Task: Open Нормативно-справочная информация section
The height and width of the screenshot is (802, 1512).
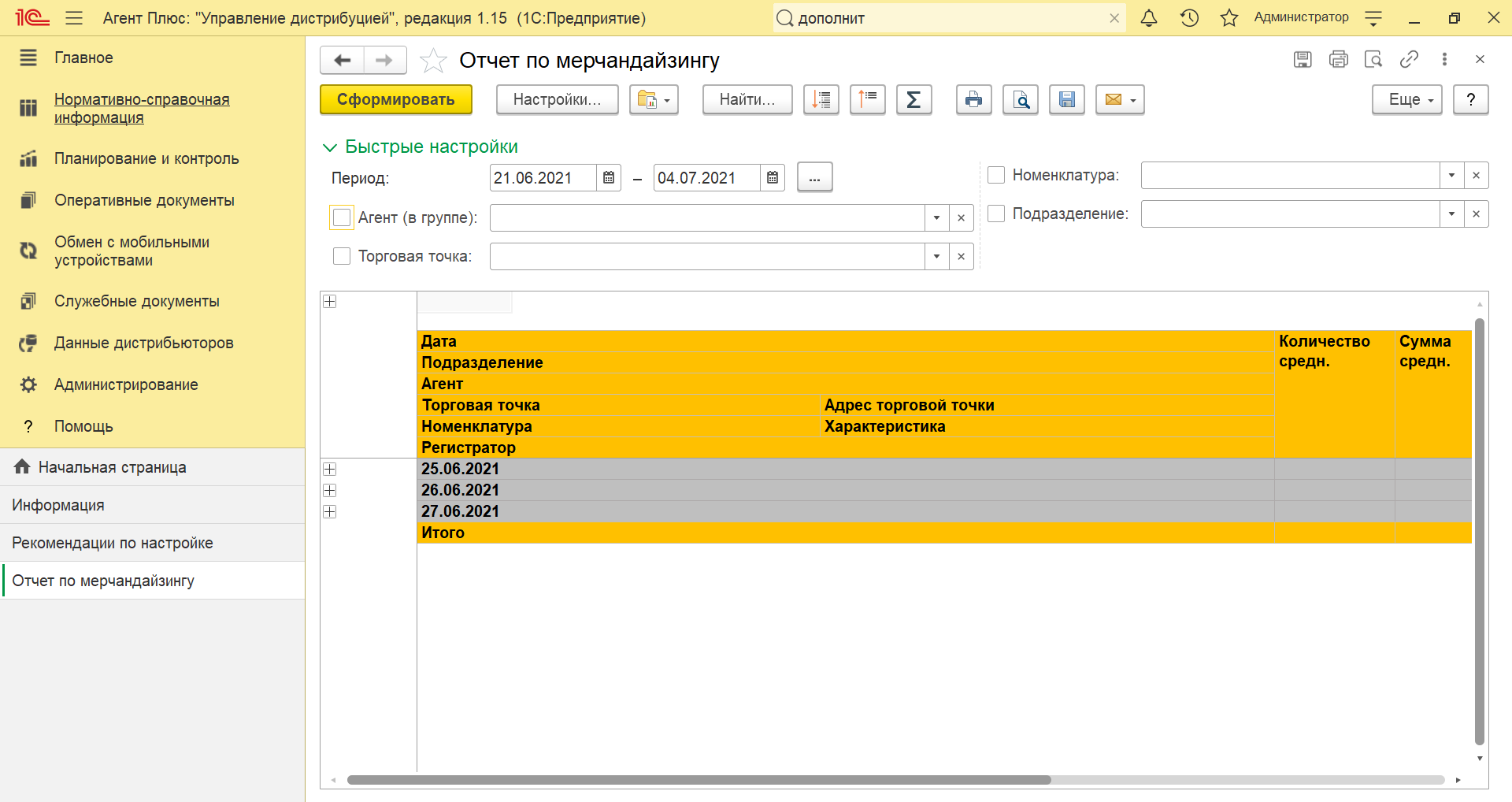Action: coord(142,109)
